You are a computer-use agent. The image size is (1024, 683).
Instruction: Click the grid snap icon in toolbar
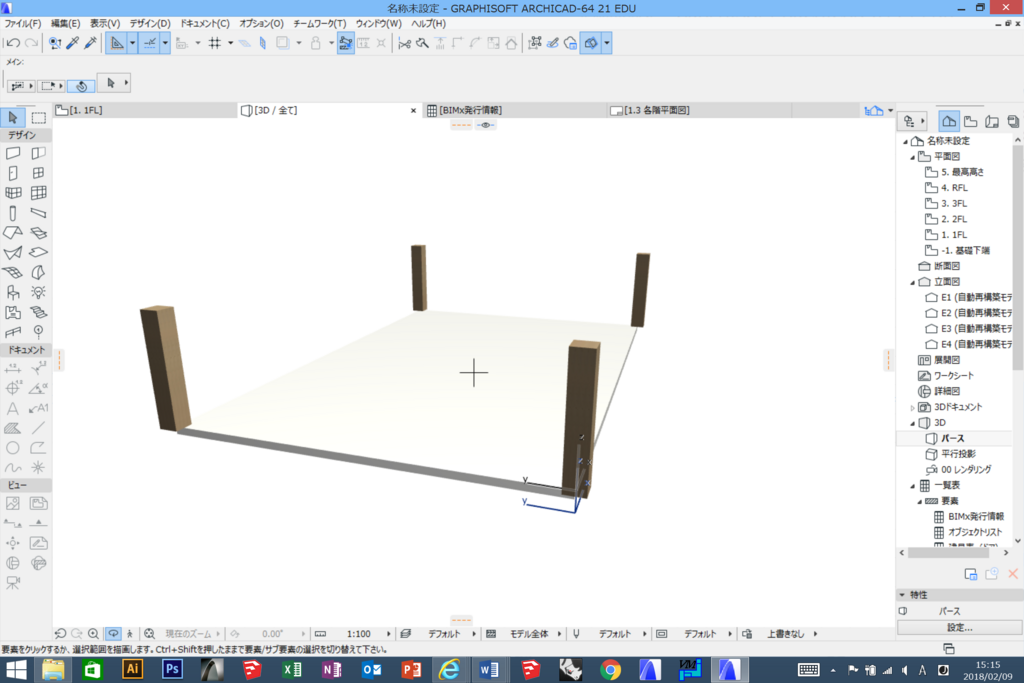pos(214,43)
